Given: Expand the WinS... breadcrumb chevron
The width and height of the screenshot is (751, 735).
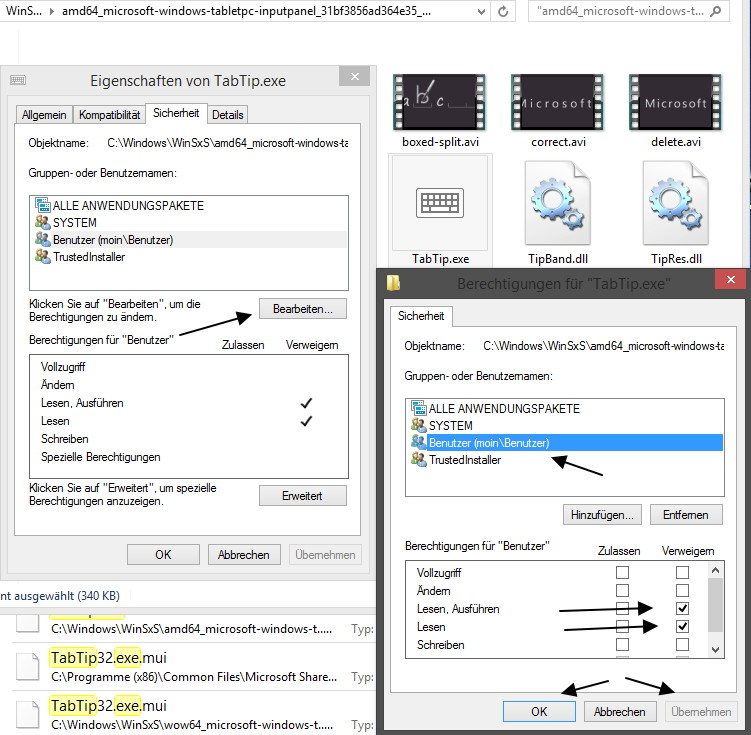Looking at the screenshot, I should 52,11.
